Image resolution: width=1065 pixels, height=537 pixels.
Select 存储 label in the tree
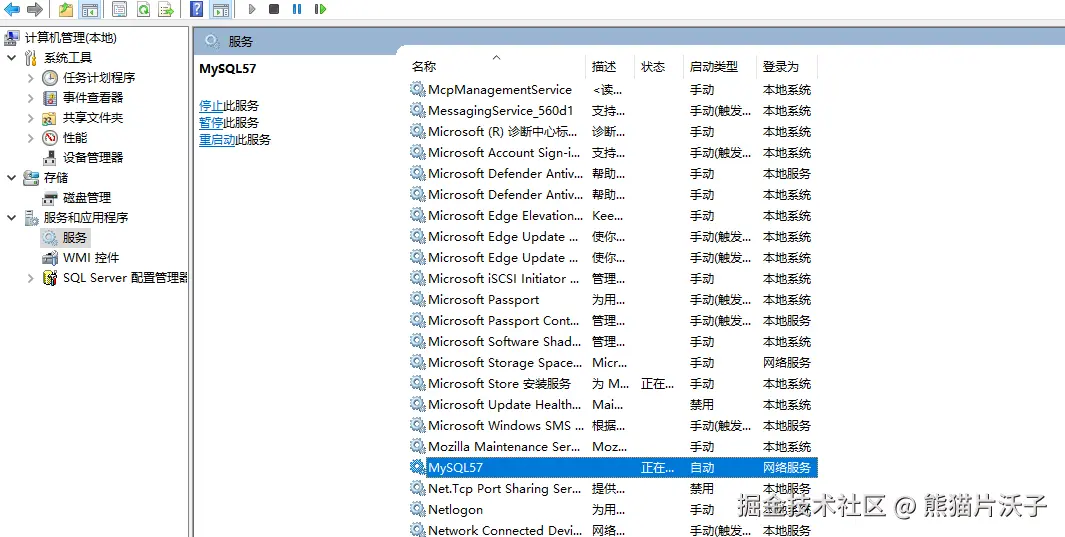tap(56, 178)
